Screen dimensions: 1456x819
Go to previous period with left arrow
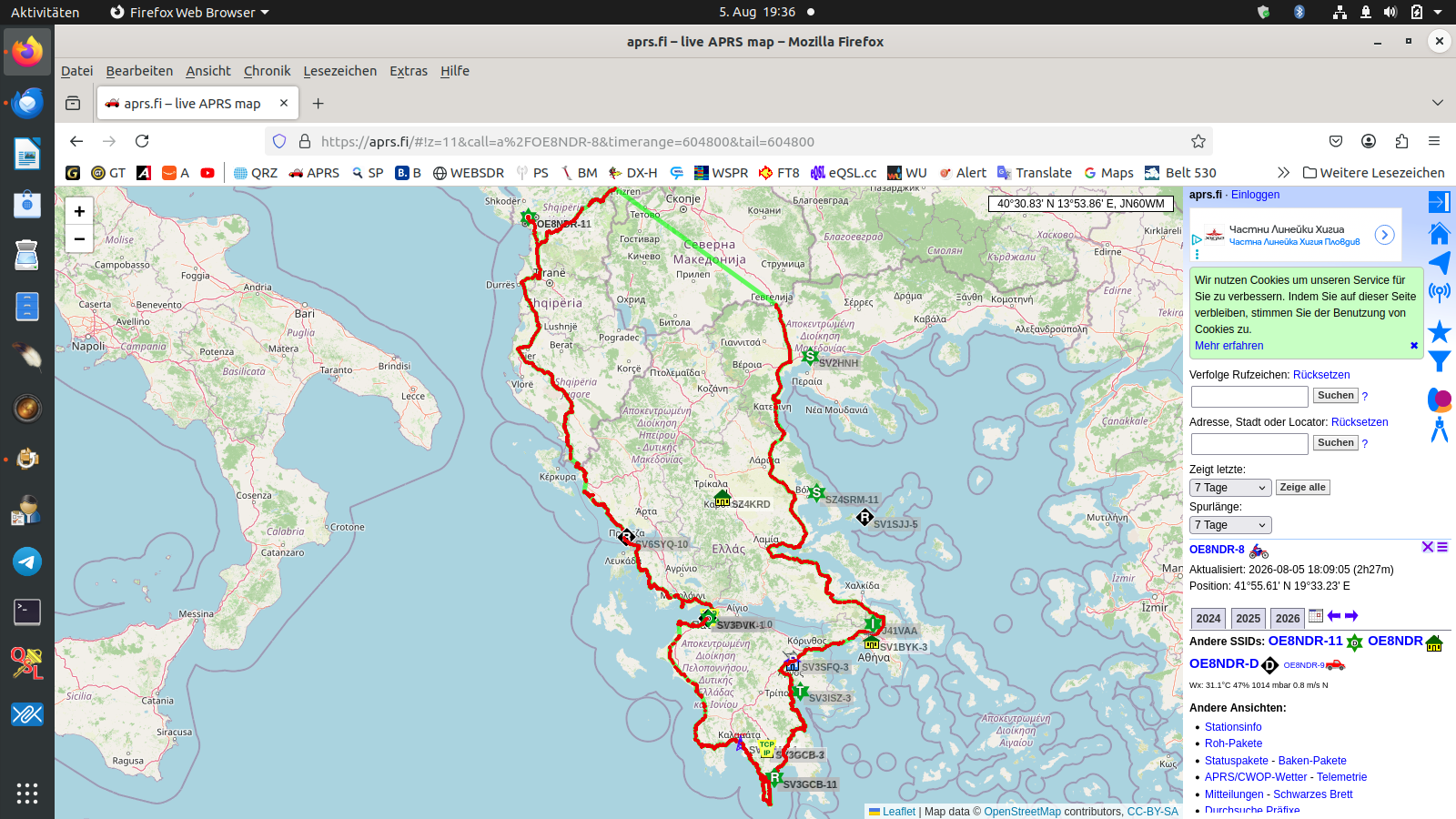click(1334, 616)
